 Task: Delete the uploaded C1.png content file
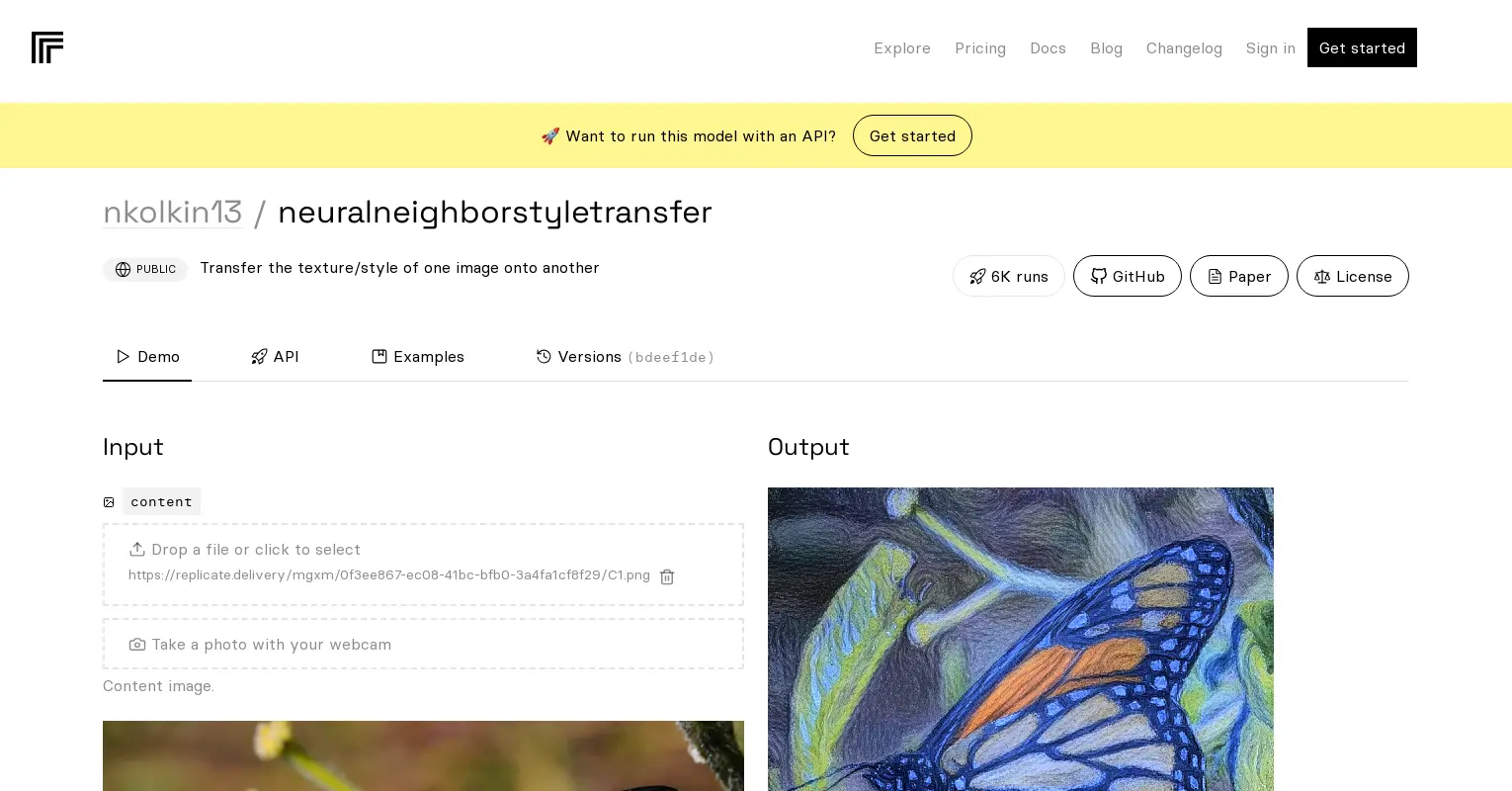(667, 576)
